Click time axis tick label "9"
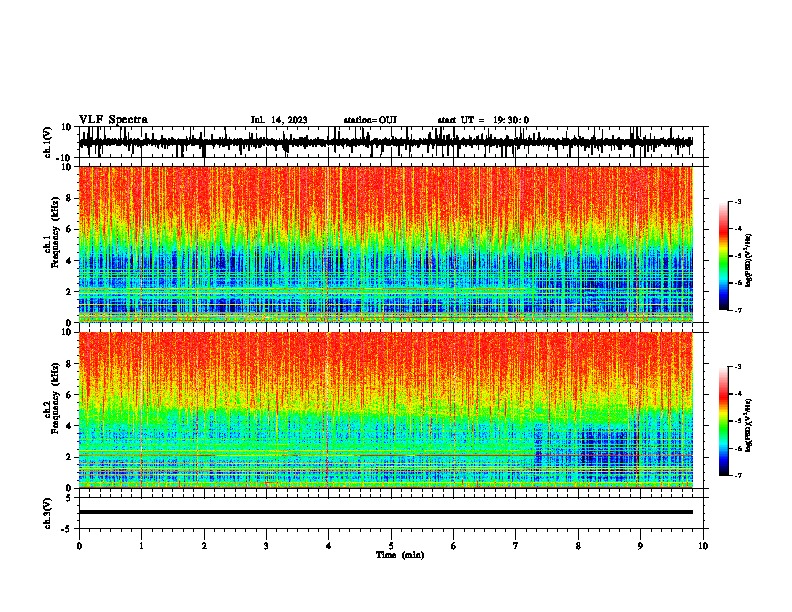The width and height of the screenshot is (792, 612). coord(640,546)
